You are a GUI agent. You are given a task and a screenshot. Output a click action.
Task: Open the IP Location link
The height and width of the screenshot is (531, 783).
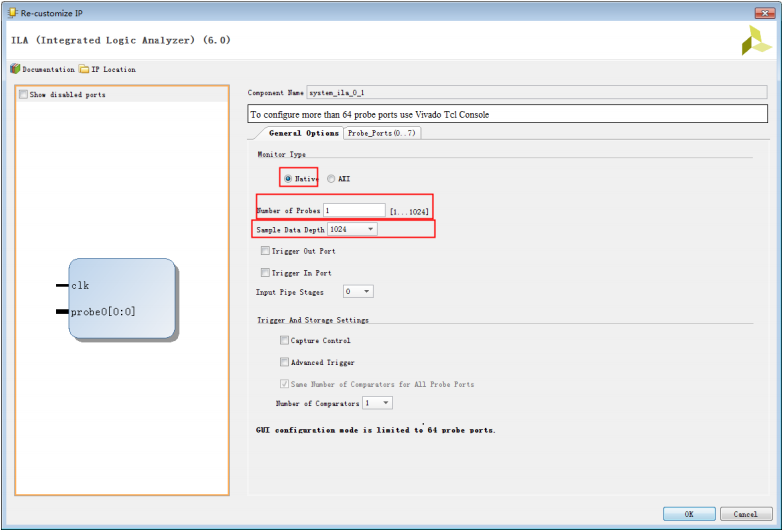[x=113, y=69]
